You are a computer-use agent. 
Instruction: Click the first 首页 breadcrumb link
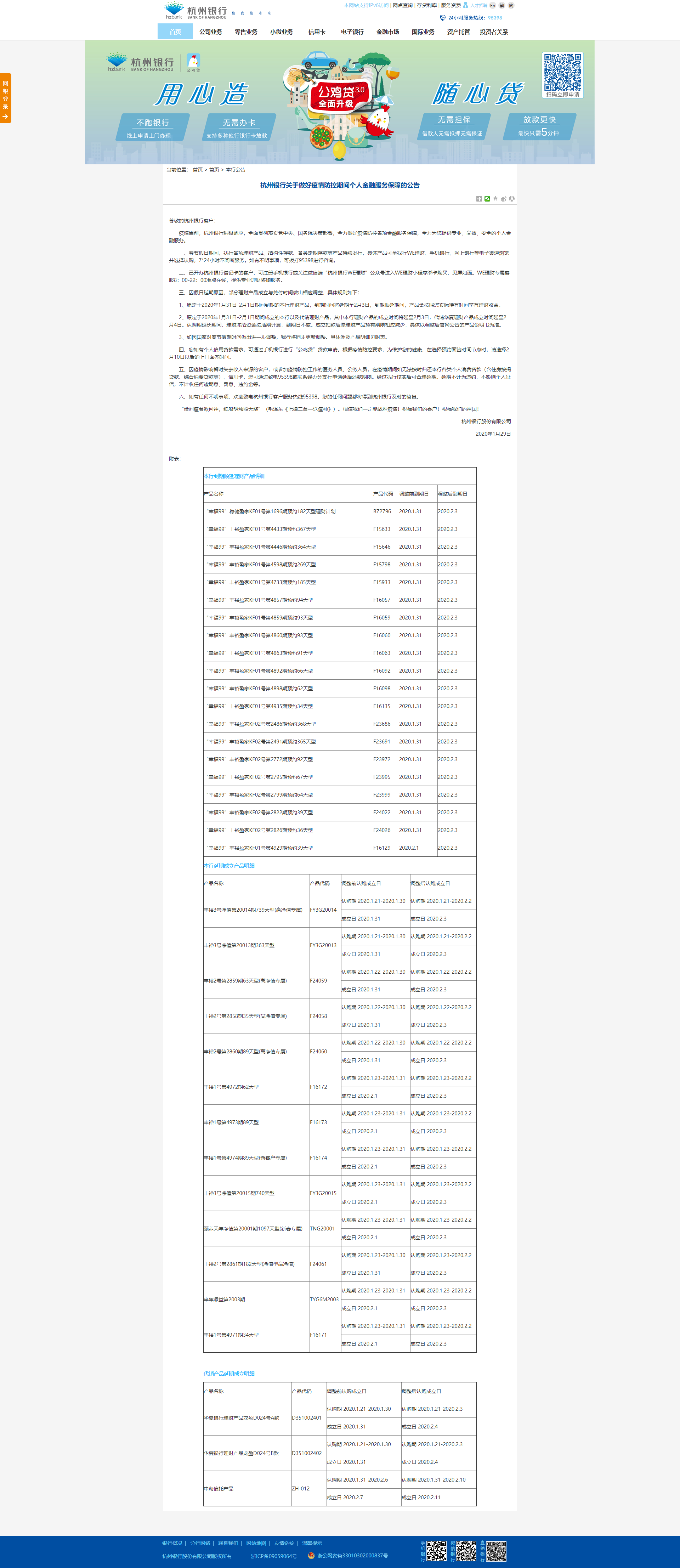coord(197,170)
